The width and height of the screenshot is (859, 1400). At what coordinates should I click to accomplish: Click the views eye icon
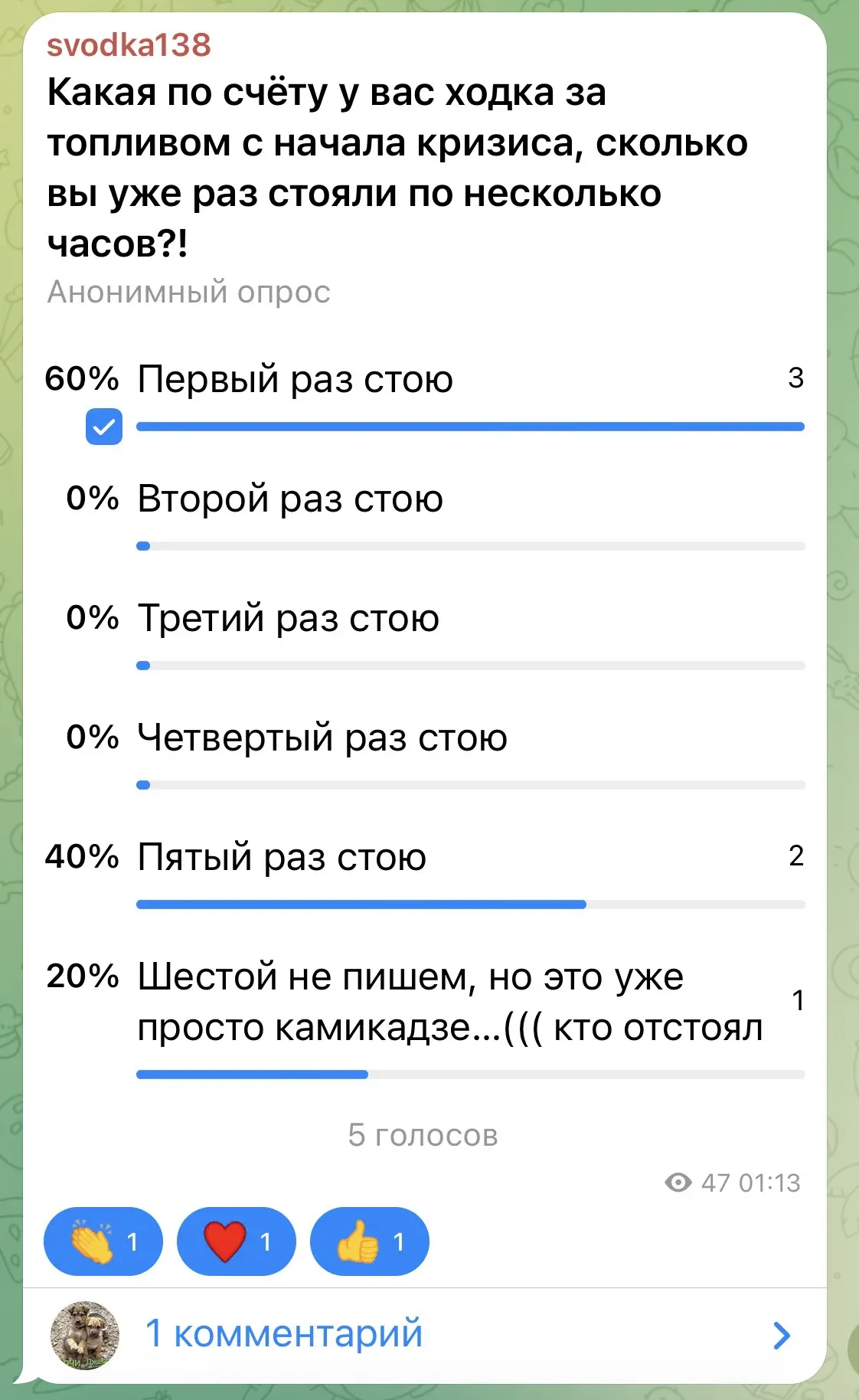[x=678, y=1182]
